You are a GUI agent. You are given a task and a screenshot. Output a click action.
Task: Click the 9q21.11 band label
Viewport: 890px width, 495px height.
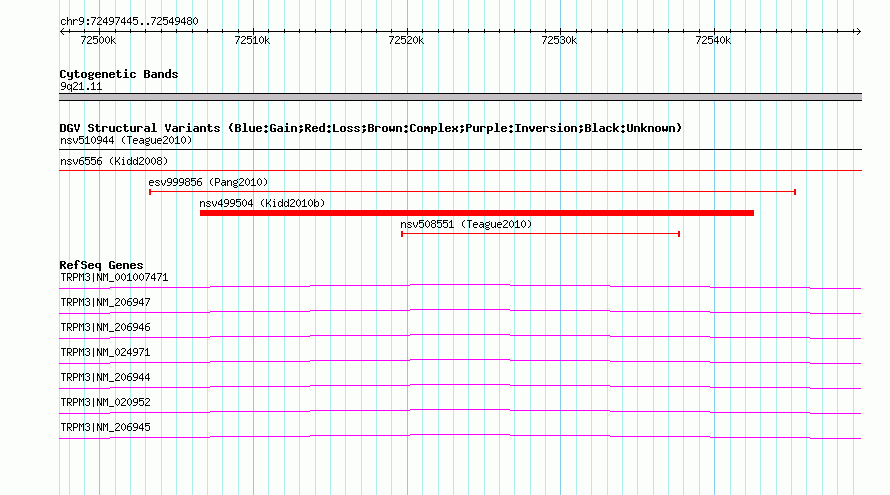[81, 86]
